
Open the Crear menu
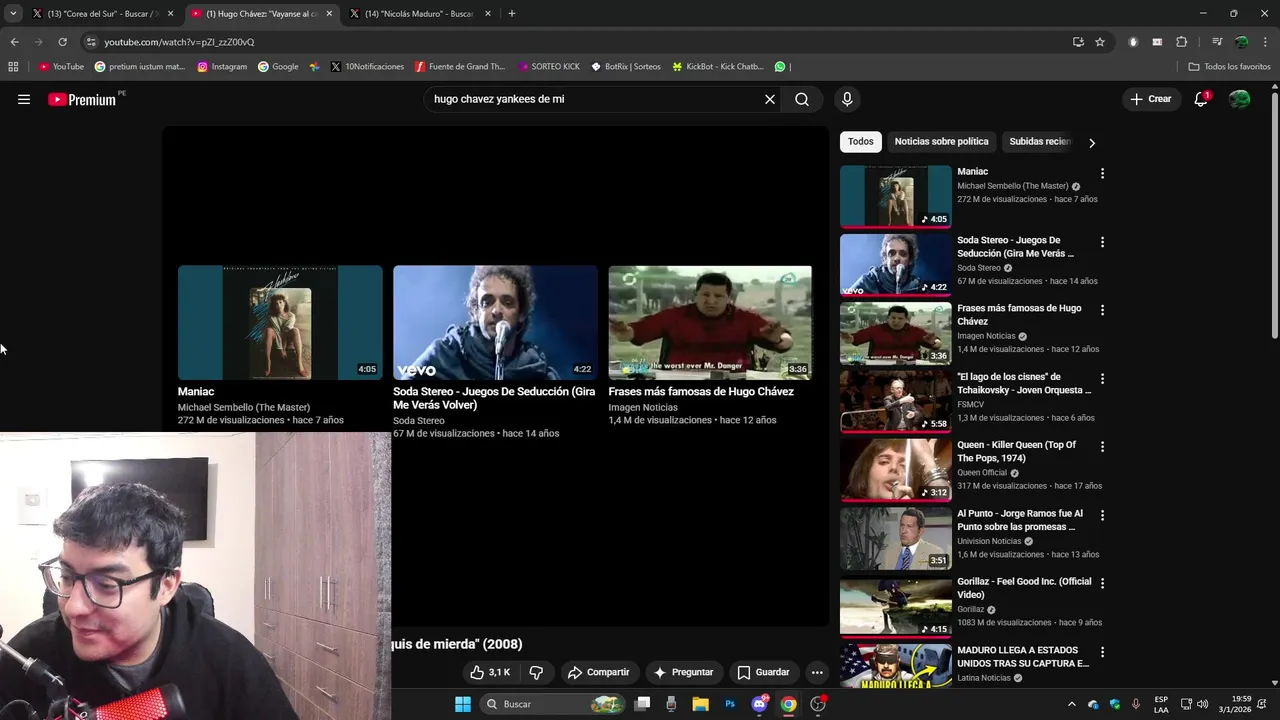tap(1150, 99)
